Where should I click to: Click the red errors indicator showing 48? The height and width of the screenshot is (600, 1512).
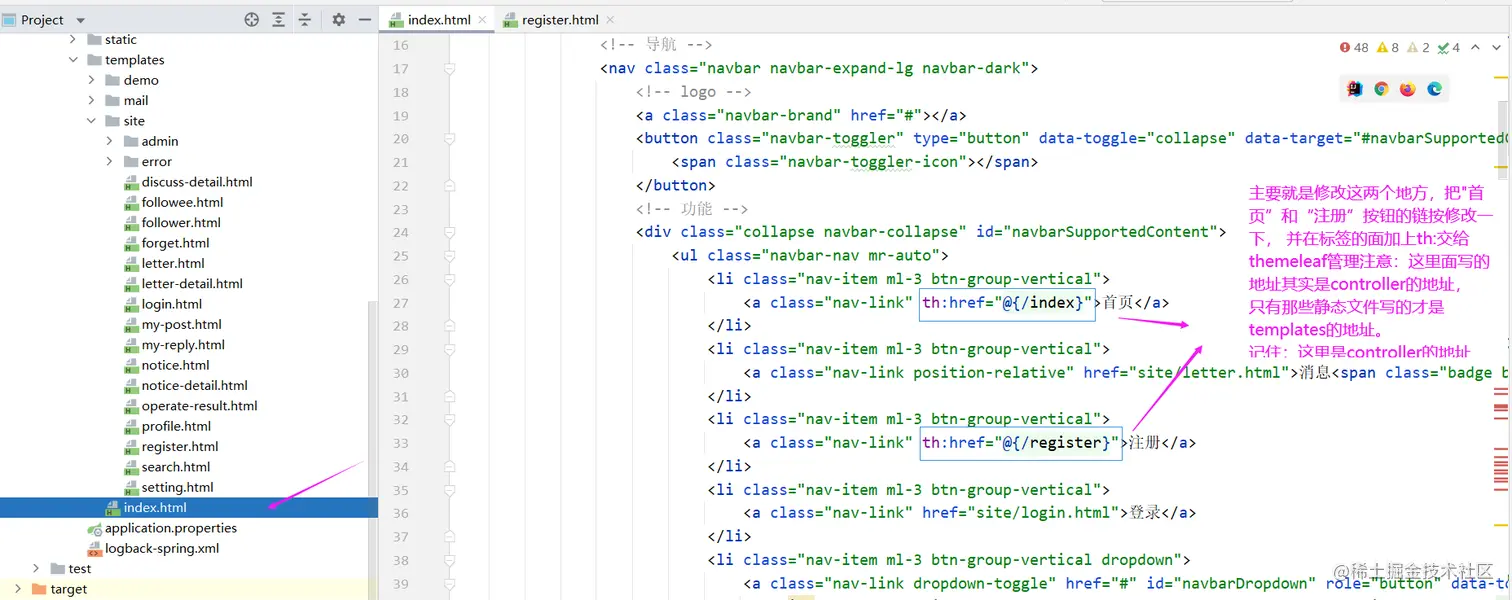click(x=1354, y=47)
